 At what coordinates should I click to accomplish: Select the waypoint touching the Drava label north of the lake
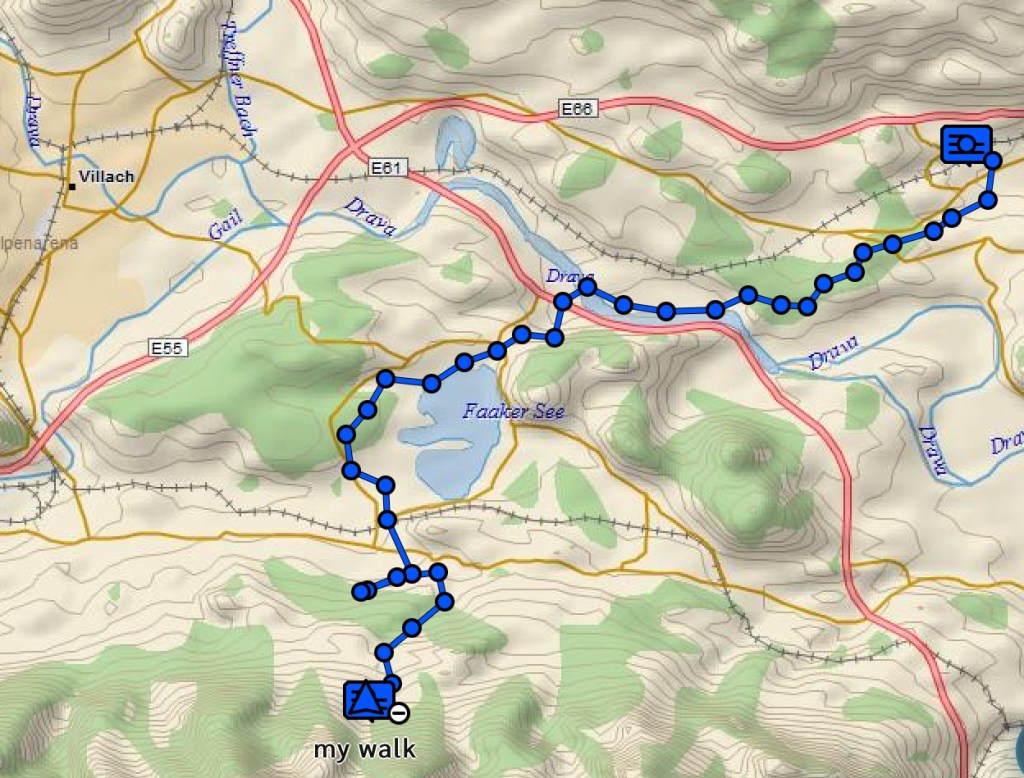click(587, 287)
